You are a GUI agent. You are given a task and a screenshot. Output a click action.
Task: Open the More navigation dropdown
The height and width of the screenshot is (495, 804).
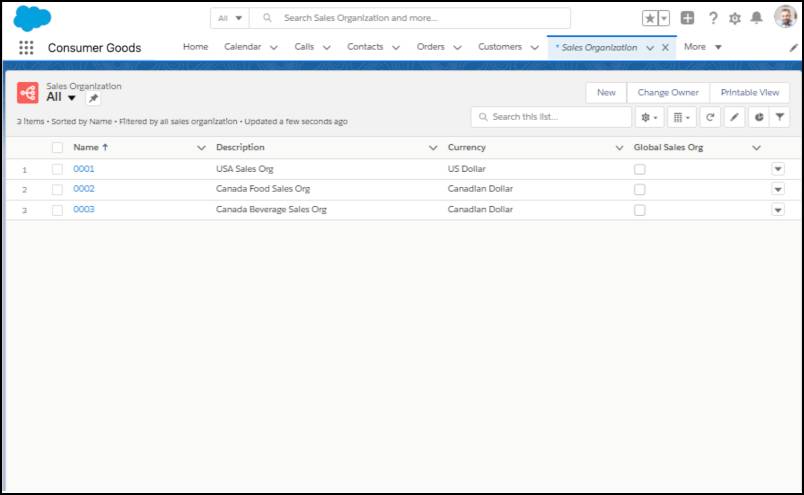tap(703, 47)
